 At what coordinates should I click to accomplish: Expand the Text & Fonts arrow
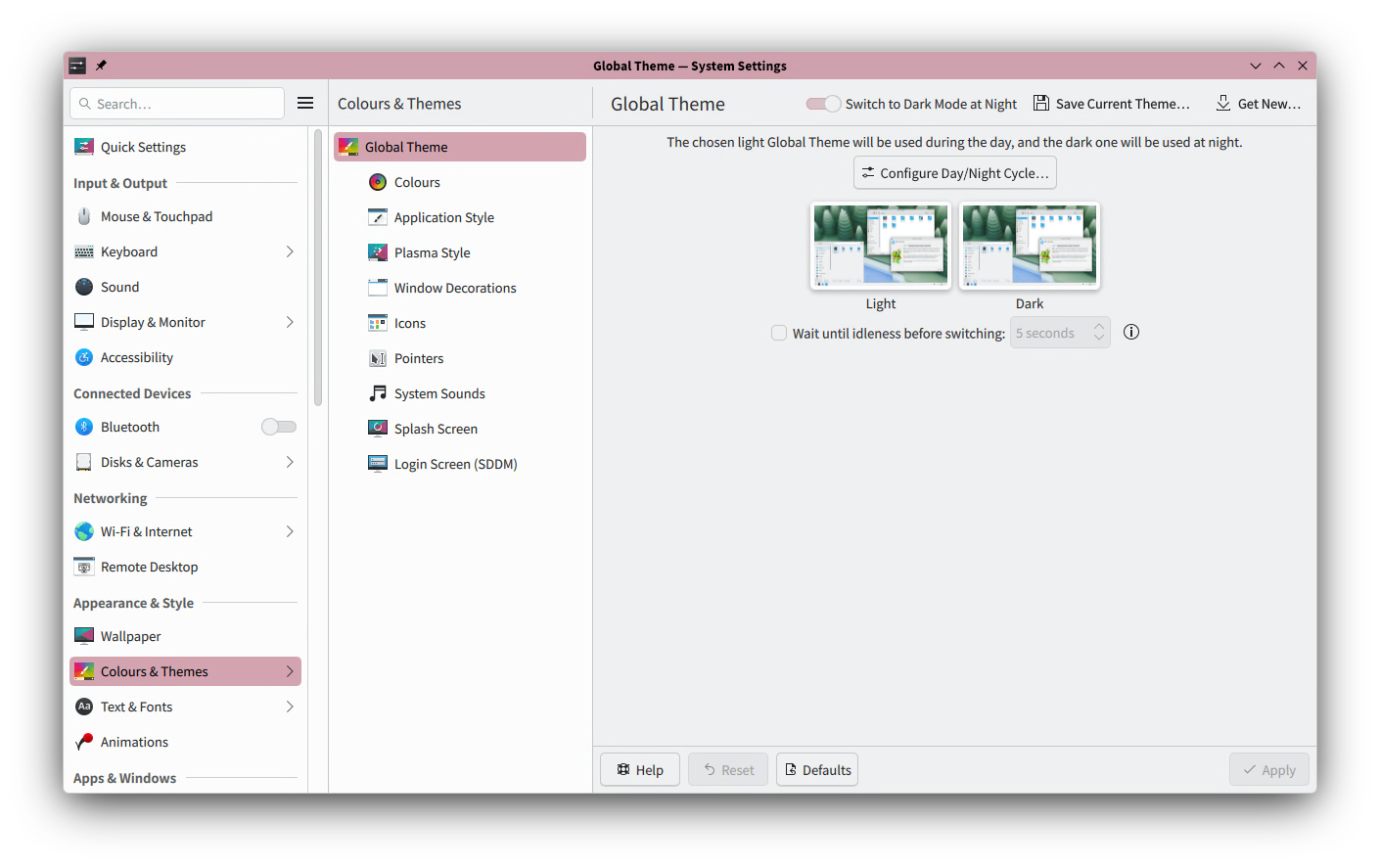290,707
